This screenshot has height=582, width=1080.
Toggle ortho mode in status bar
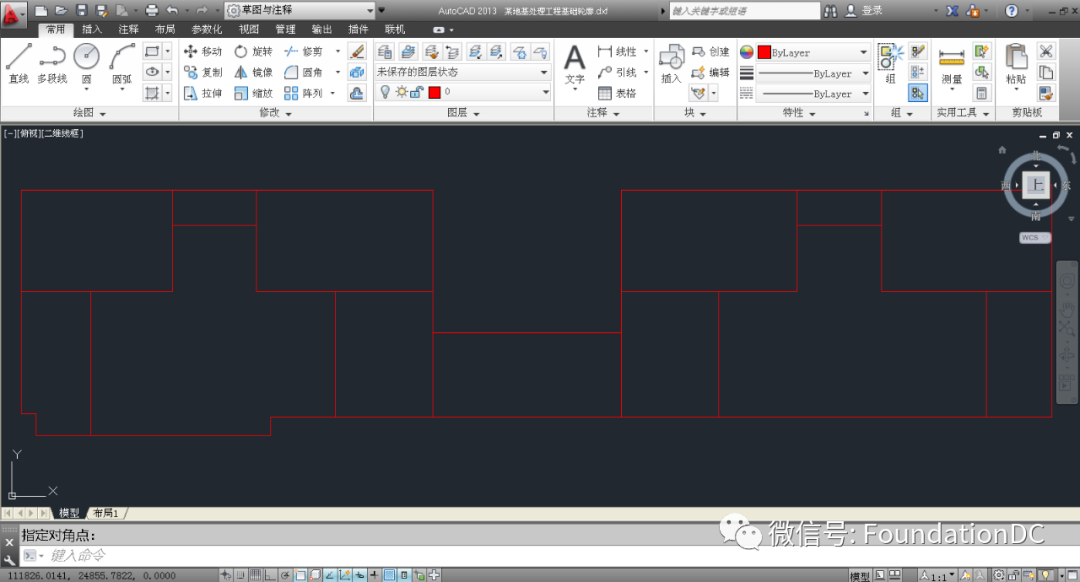pyautogui.click(x=270, y=575)
